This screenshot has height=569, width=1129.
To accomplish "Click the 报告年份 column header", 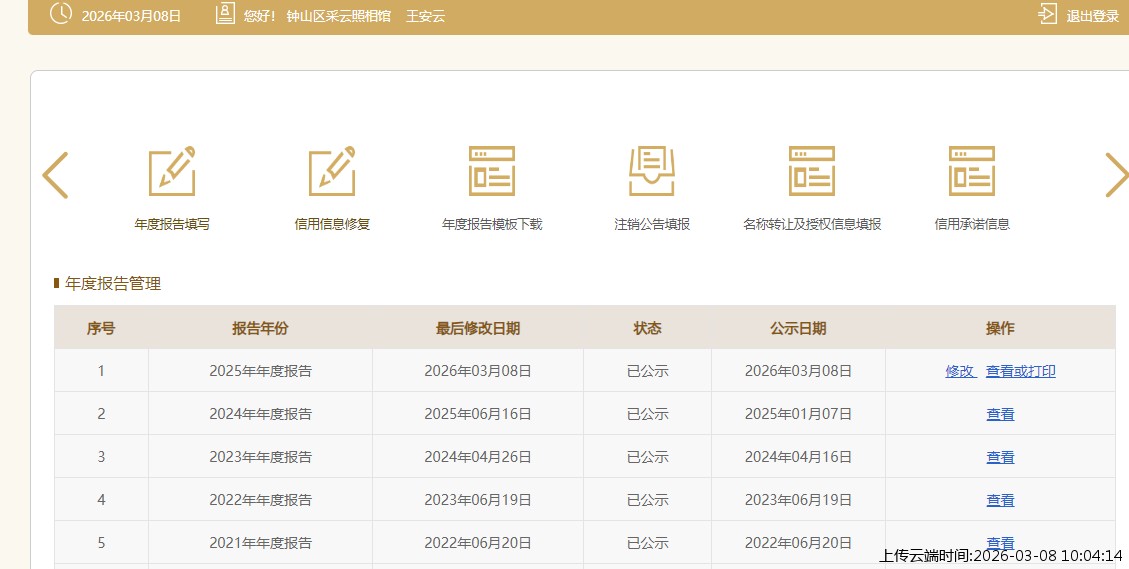I will [260, 328].
